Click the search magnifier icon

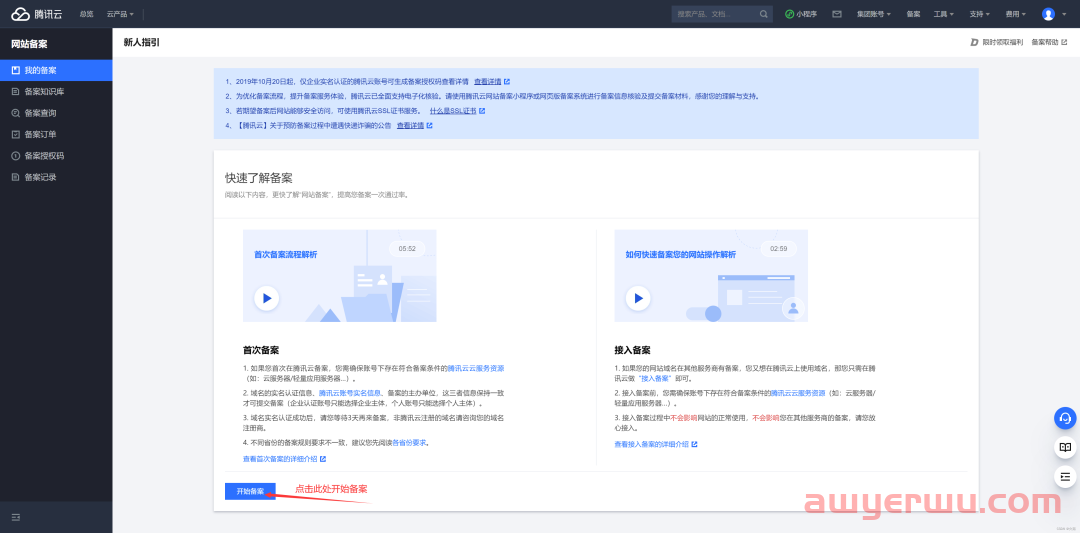(x=764, y=14)
